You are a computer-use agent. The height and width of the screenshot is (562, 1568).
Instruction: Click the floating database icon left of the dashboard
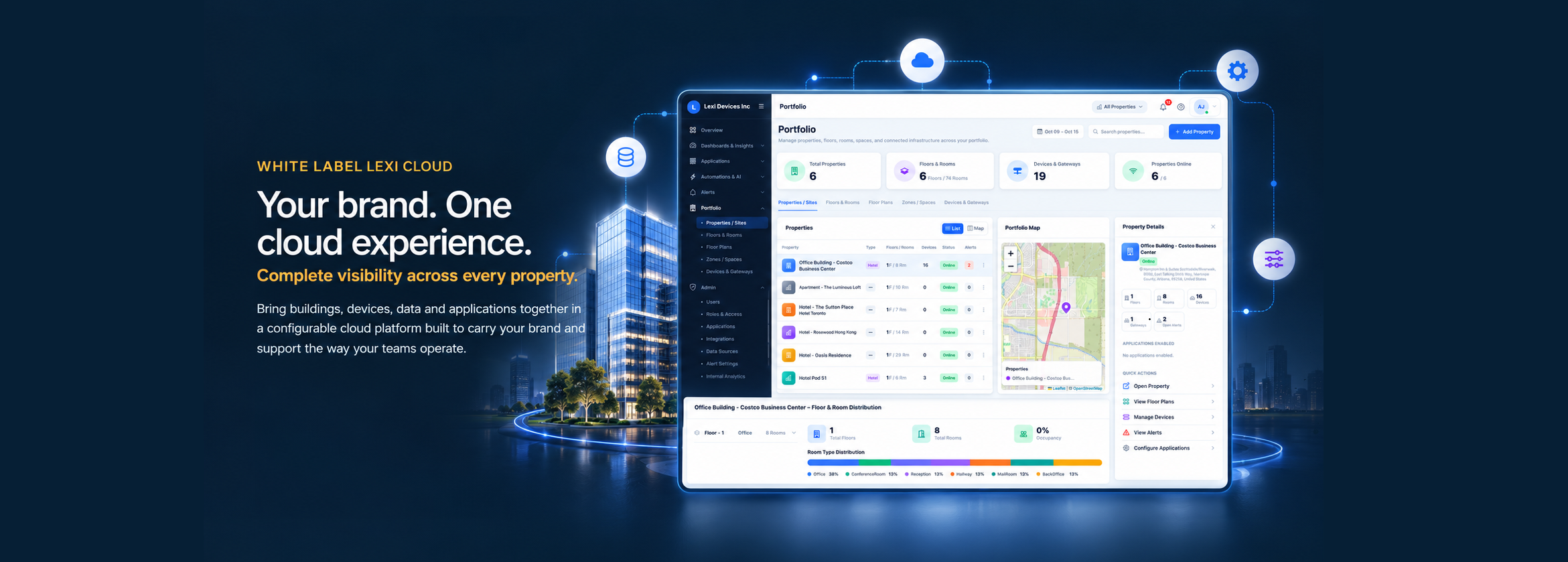click(626, 157)
